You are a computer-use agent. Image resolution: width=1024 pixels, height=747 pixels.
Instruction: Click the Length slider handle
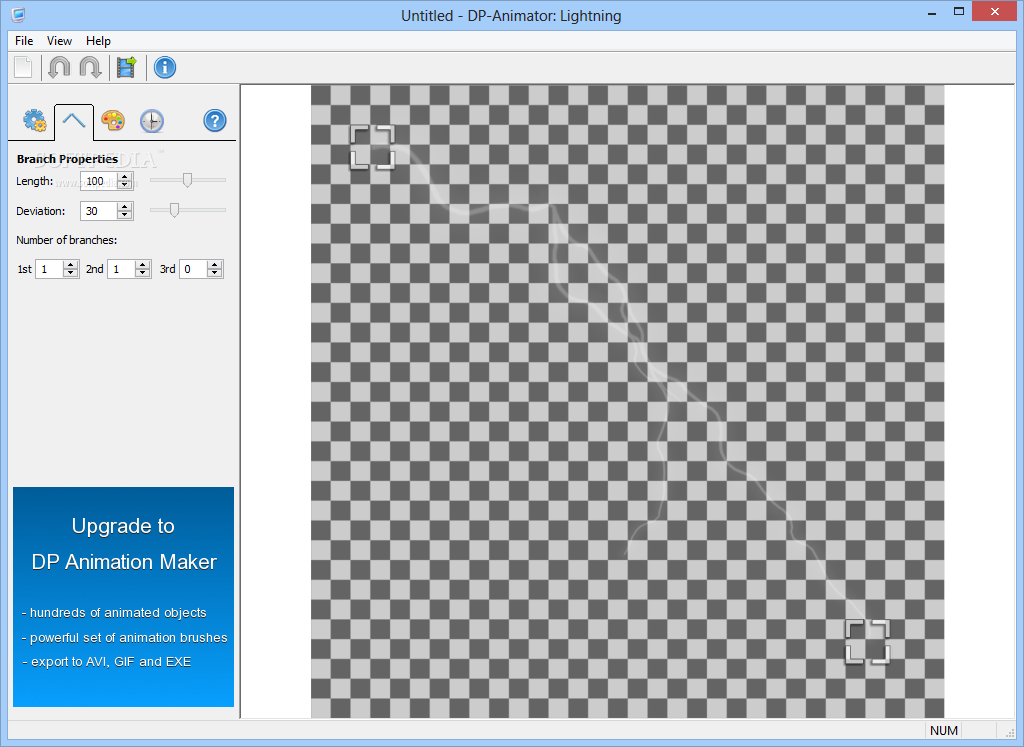tap(187, 180)
